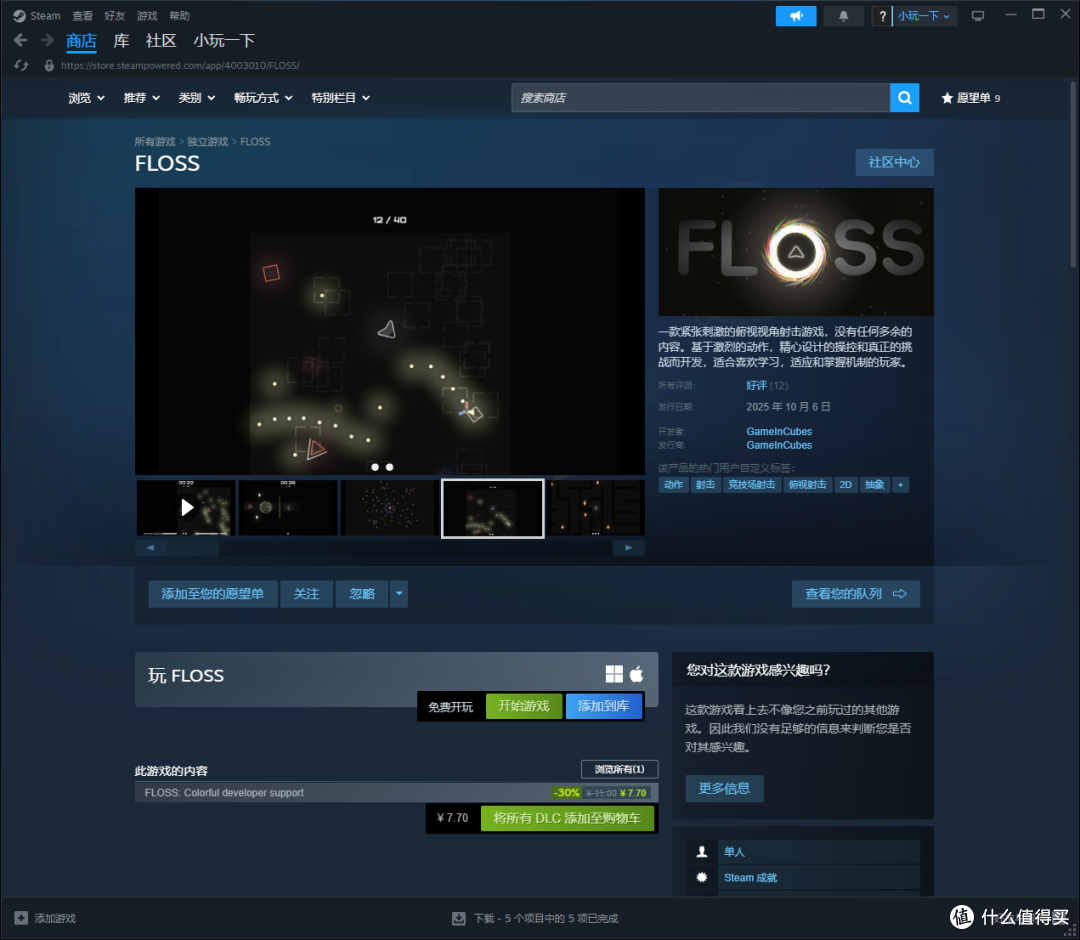The width and height of the screenshot is (1080, 940).
Task: Select the fifth maze screenshot thumbnail
Action: (595, 508)
